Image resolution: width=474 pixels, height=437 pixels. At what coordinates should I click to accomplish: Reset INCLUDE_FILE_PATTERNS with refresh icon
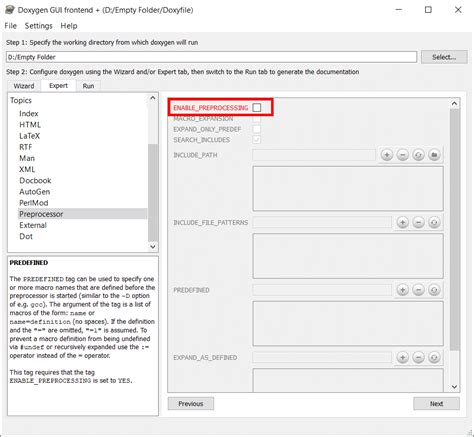coord(434,222)
